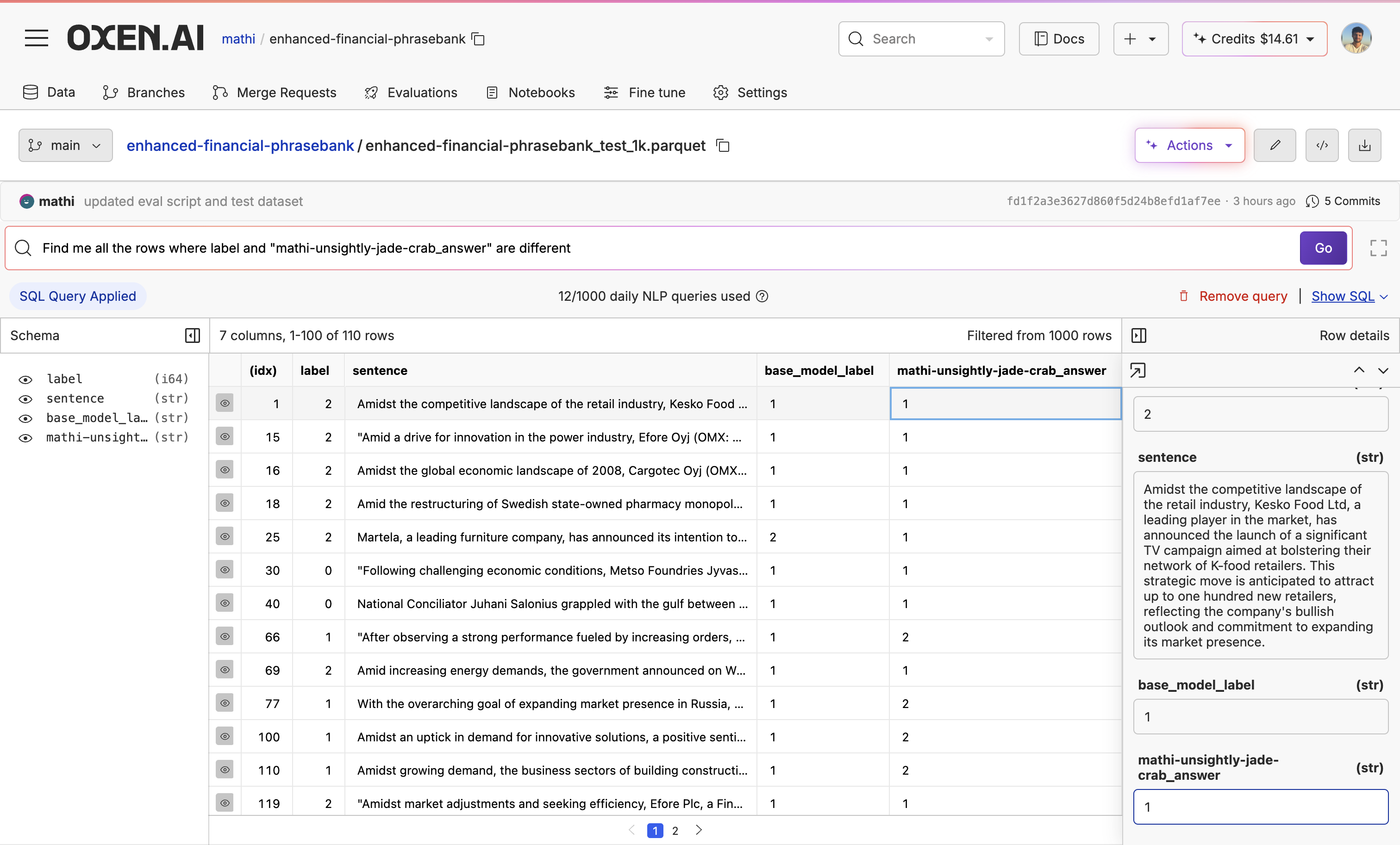This screenshot has width=1400, height=845.
Task: Open row details in expanded view
Action: pyautogui.click(x=1137, y=371)
